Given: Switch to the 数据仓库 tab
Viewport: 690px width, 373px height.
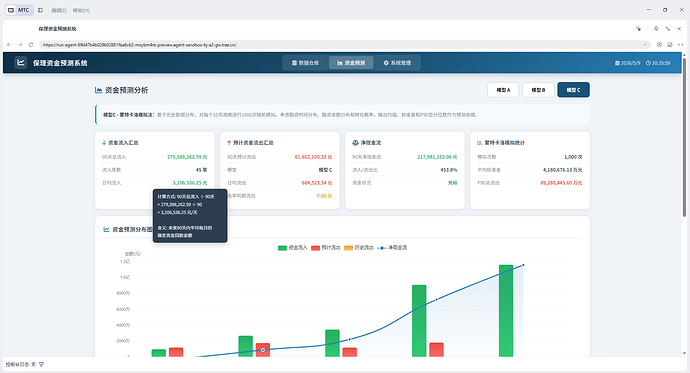Looking at the screenshot, I should (x=305, y=63).
